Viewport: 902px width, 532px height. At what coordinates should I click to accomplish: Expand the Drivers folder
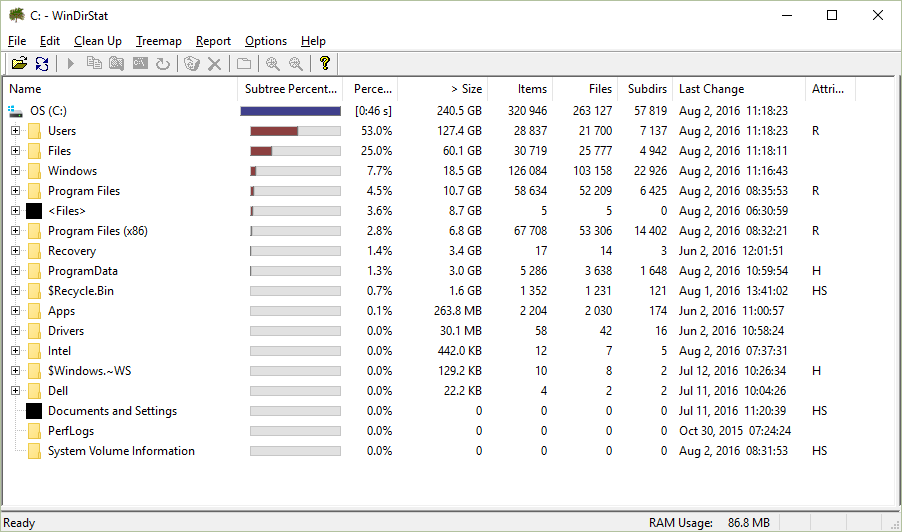pos(16,331)
